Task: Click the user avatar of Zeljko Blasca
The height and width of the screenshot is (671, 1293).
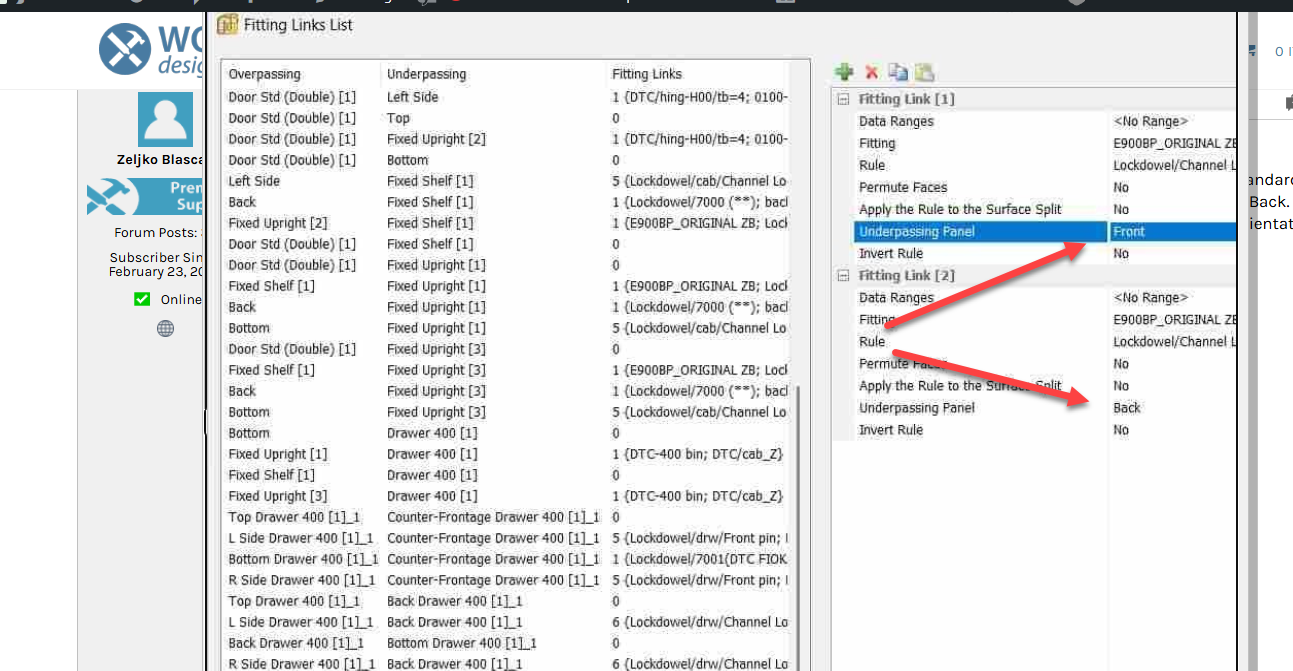Action: (165, 119)
